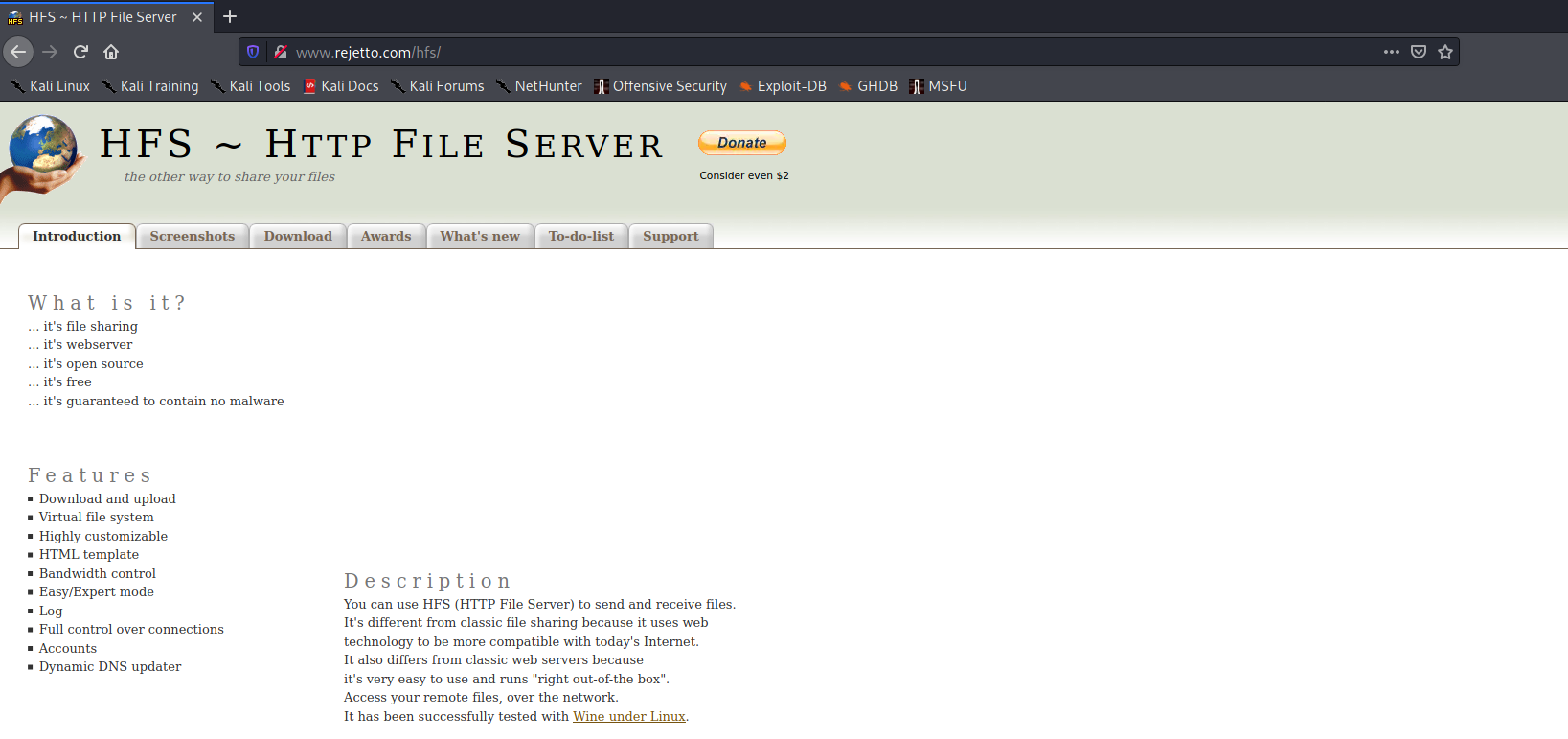The image size is (1568, 739).
Task: Close the HFS HTTP File Server tab
Action: click(197, 17)
